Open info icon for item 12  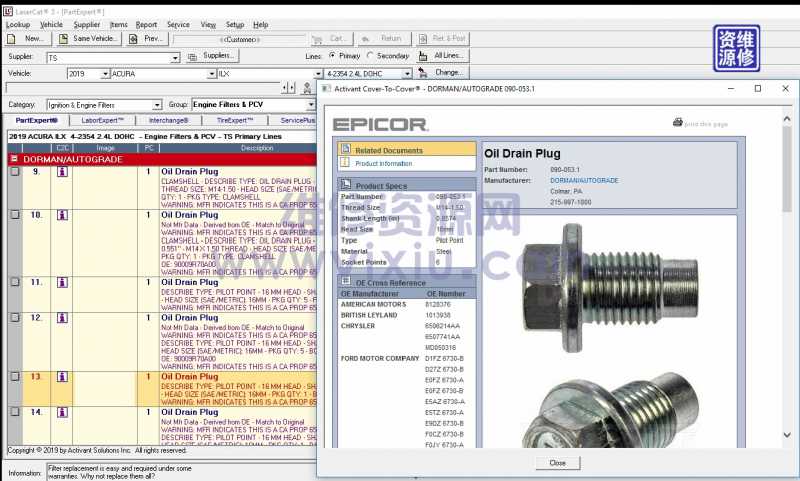tap(62, 318)
